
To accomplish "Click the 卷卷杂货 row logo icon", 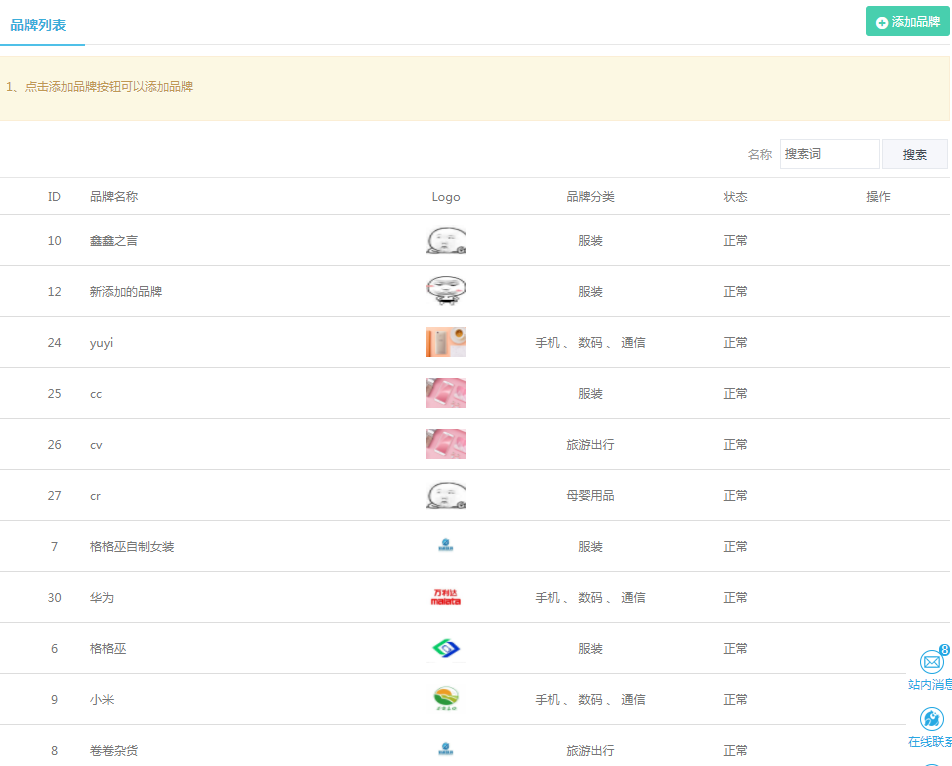I will (x=446, y=750).
